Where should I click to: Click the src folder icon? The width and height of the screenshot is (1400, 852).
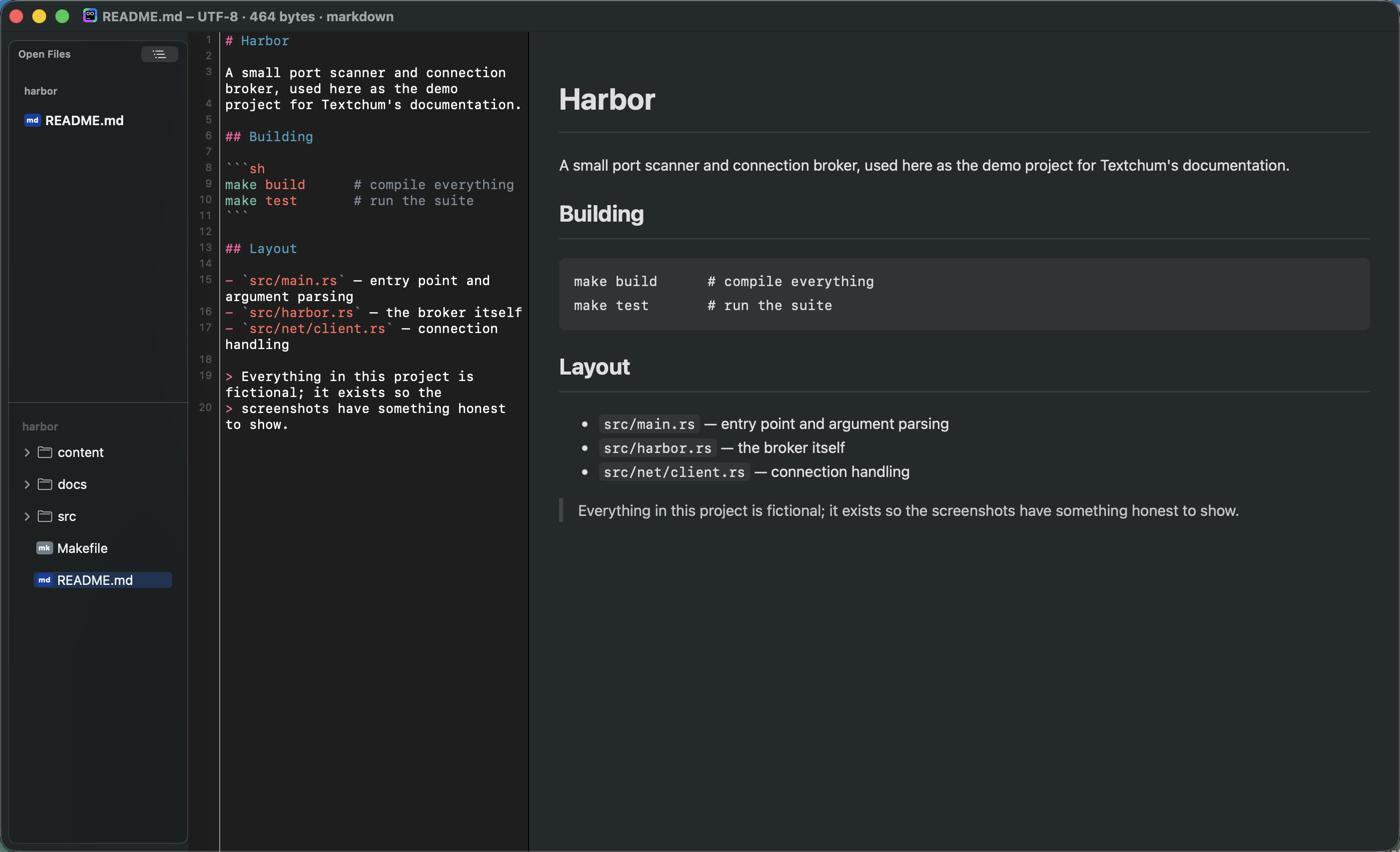point(45,516)
